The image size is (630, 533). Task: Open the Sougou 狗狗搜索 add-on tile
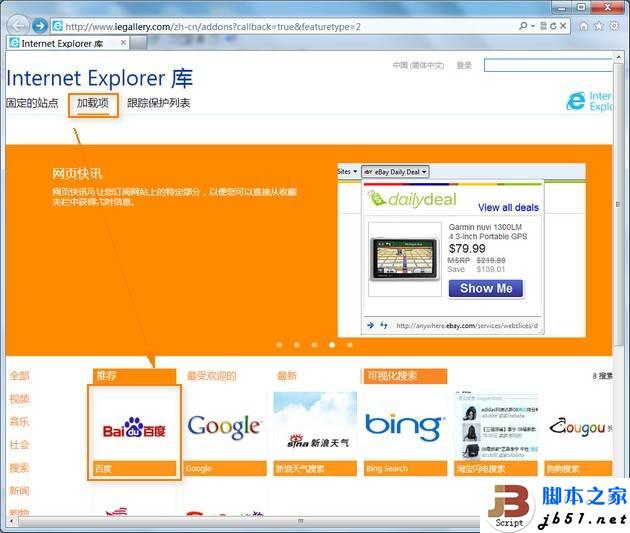(x=579, y=434)
